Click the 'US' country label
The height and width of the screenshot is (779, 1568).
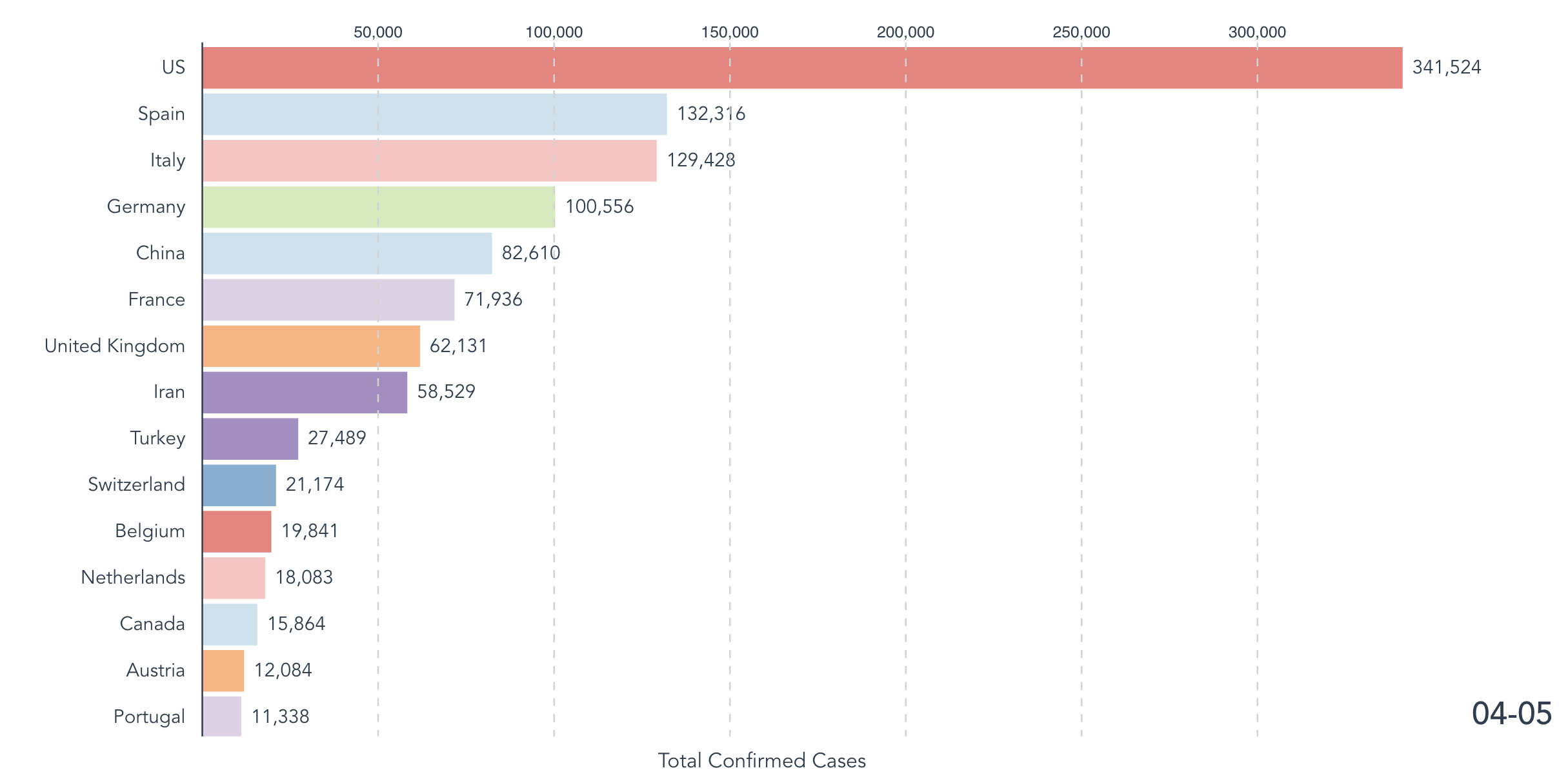pyautogui.click(x=174, y=67)
